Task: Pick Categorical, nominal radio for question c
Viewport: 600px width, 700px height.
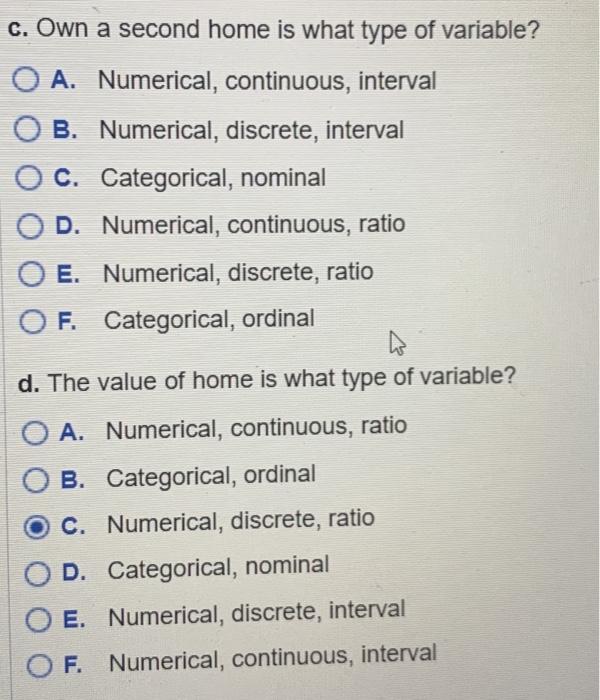Action: tap(28, 178)
